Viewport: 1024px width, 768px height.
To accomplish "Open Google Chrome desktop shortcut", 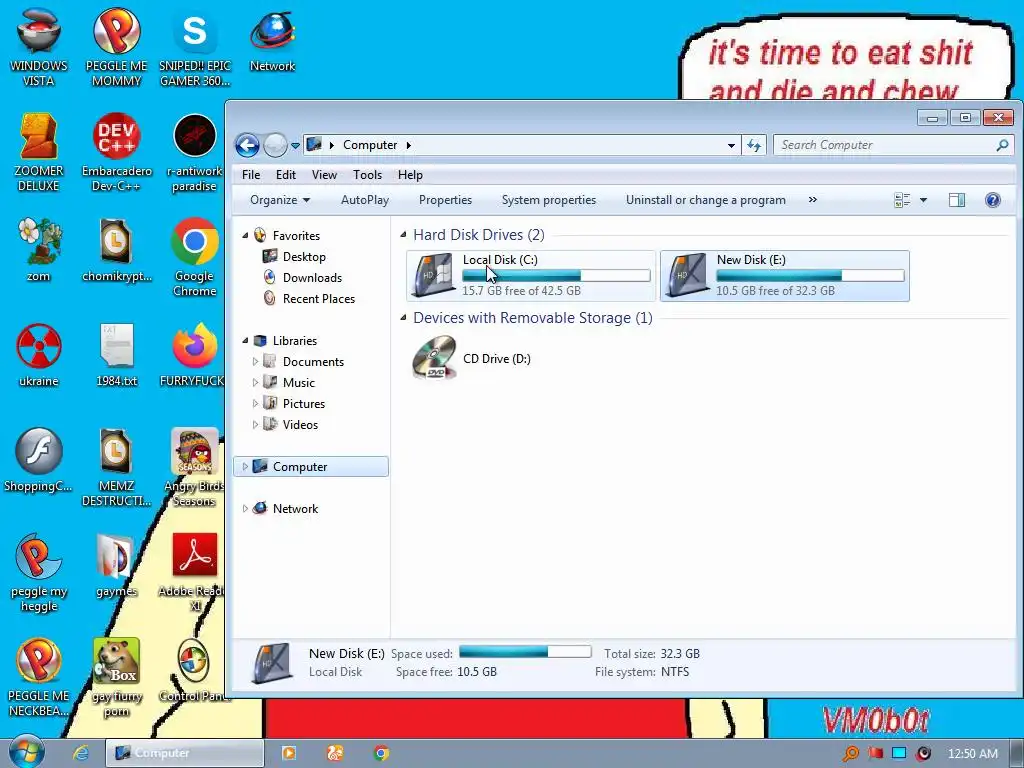I will 195,257.
